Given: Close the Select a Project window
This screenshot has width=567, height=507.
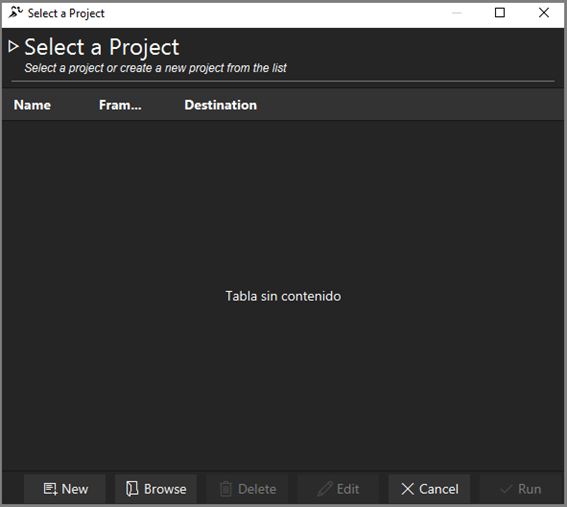Looking at the screenshot, I should coord(544,13).
